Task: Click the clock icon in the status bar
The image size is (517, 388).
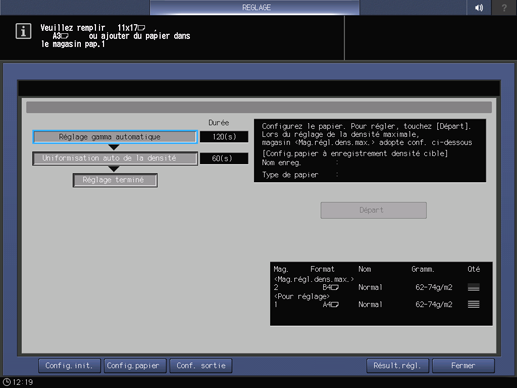Action: tap(7, 382)
